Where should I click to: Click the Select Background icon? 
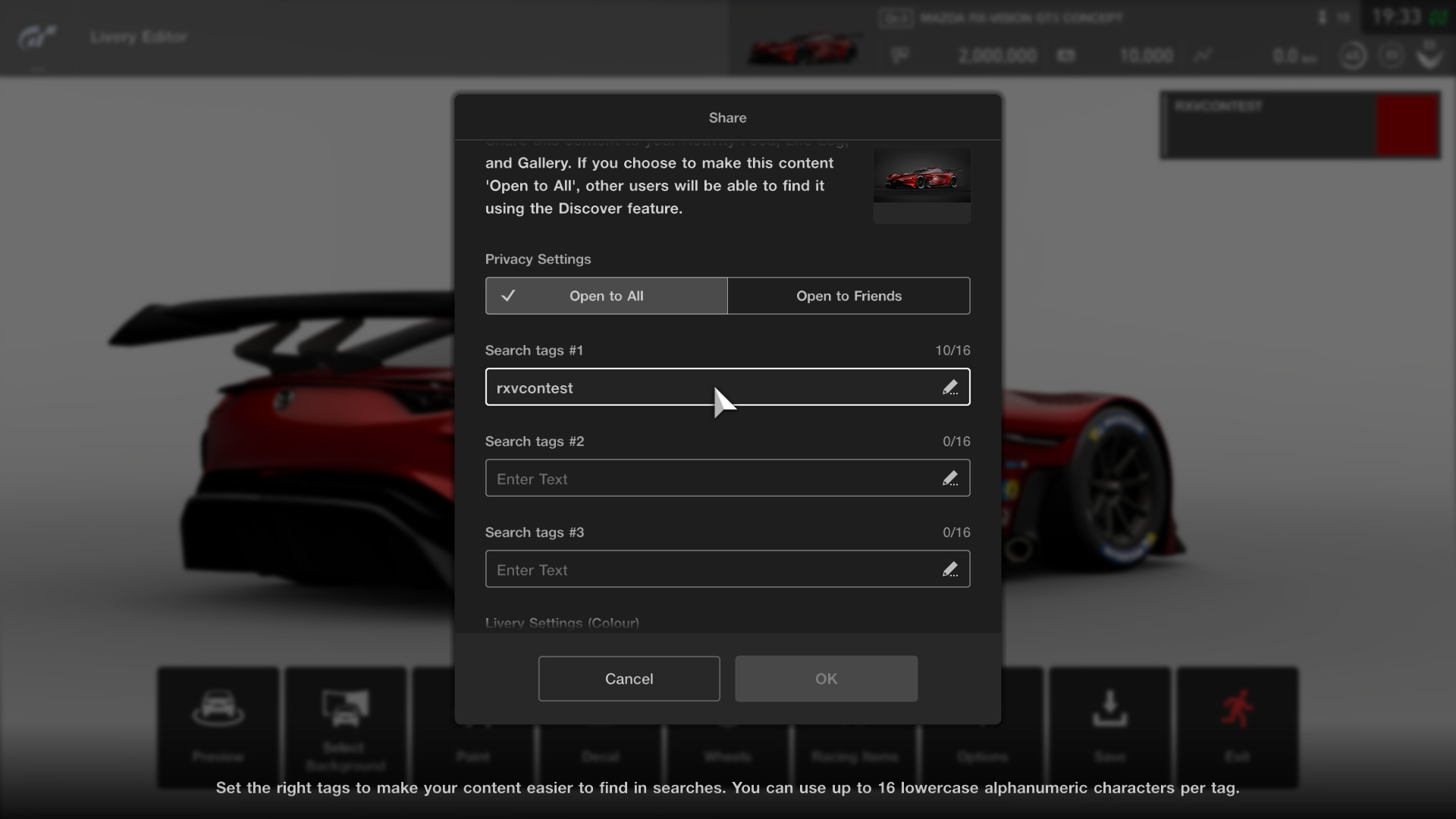(345, 708)
